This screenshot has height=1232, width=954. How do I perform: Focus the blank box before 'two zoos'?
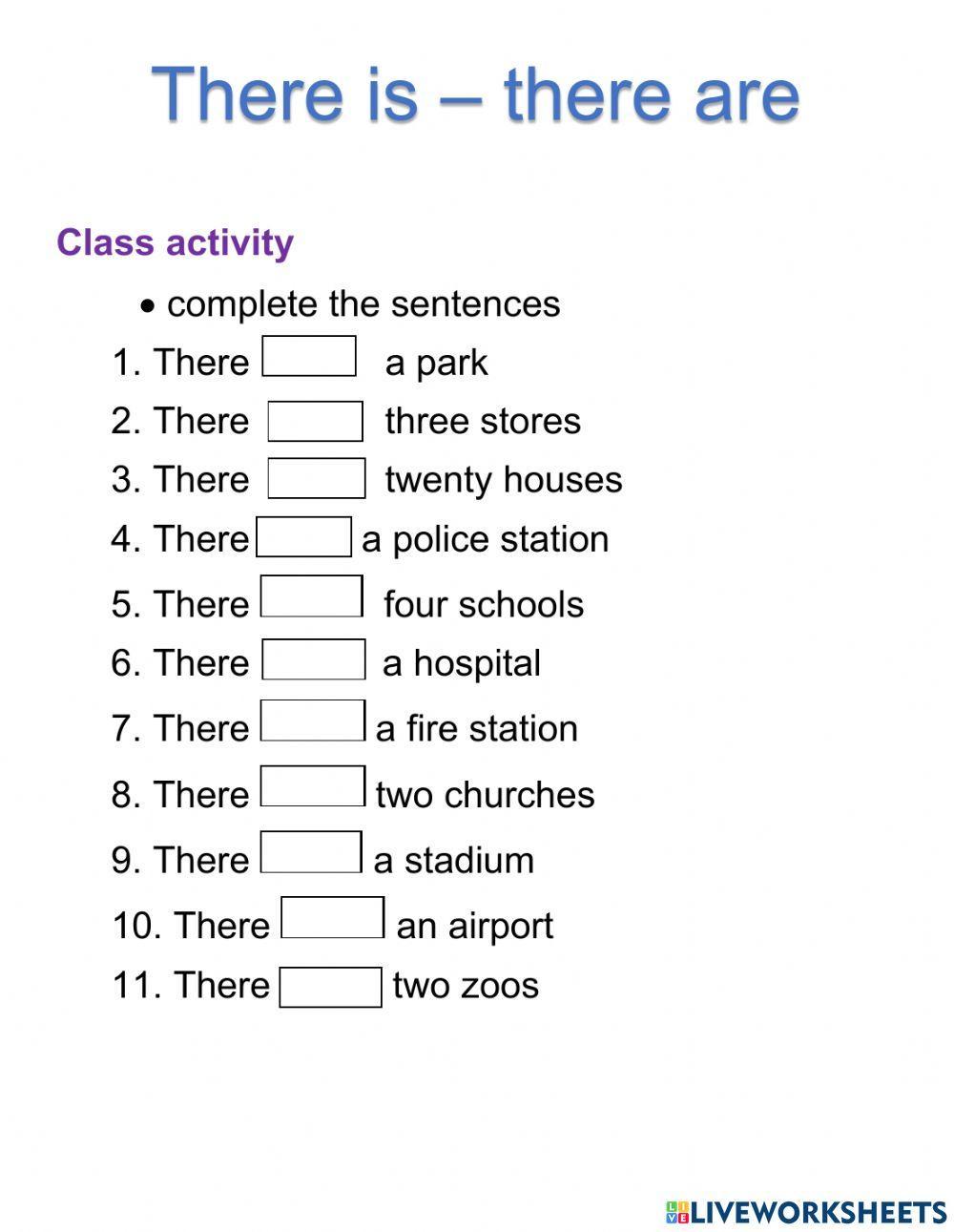coord(330,987)
